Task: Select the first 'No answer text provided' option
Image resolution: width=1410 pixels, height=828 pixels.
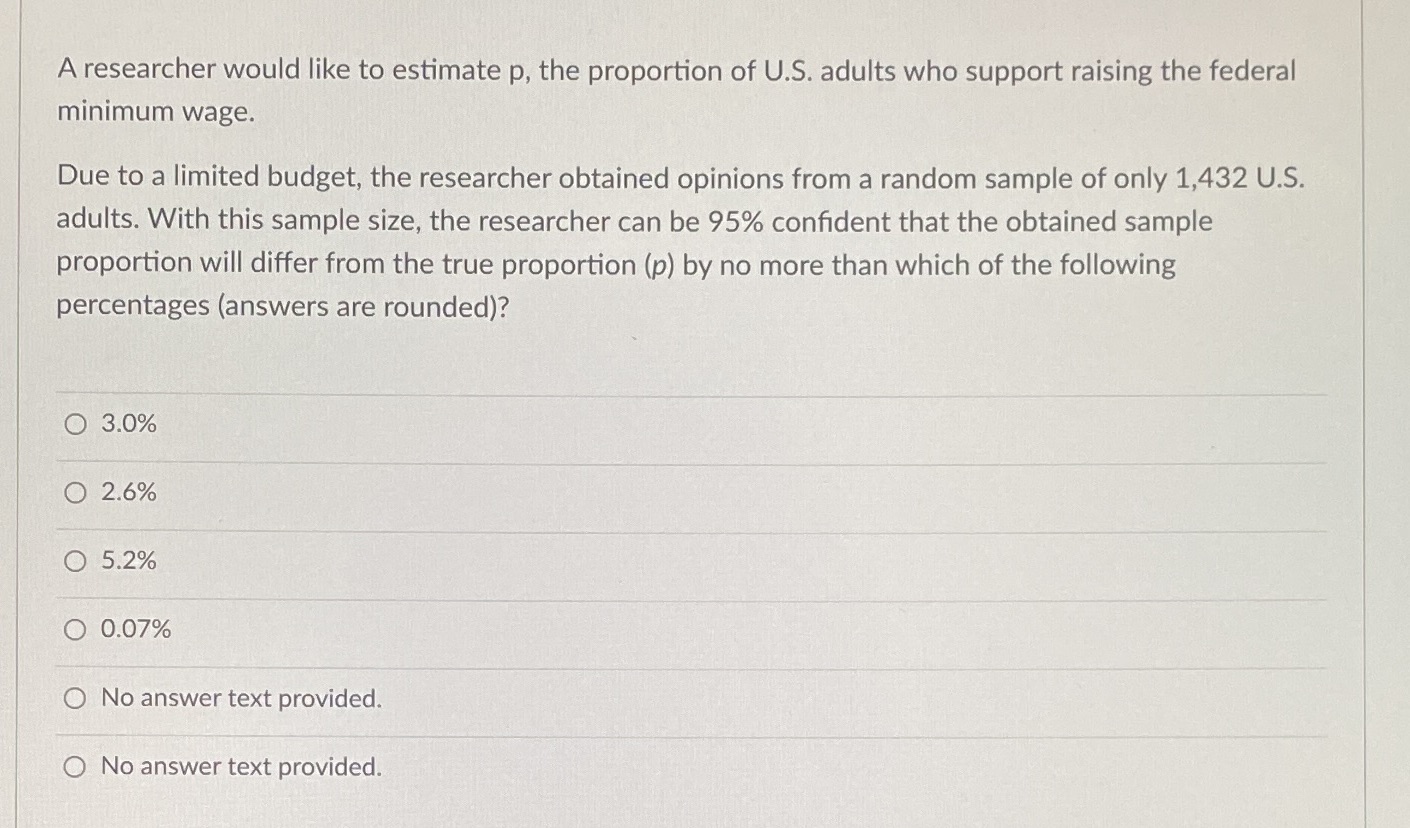Action: click(x=74, y=698)
